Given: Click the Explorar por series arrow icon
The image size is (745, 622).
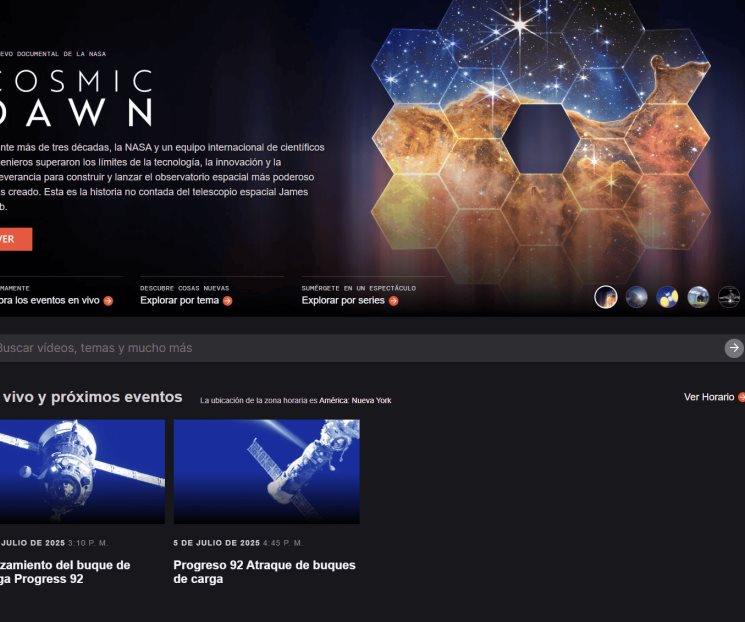Looking at the screenshot, I should click(x=393, y=301).
